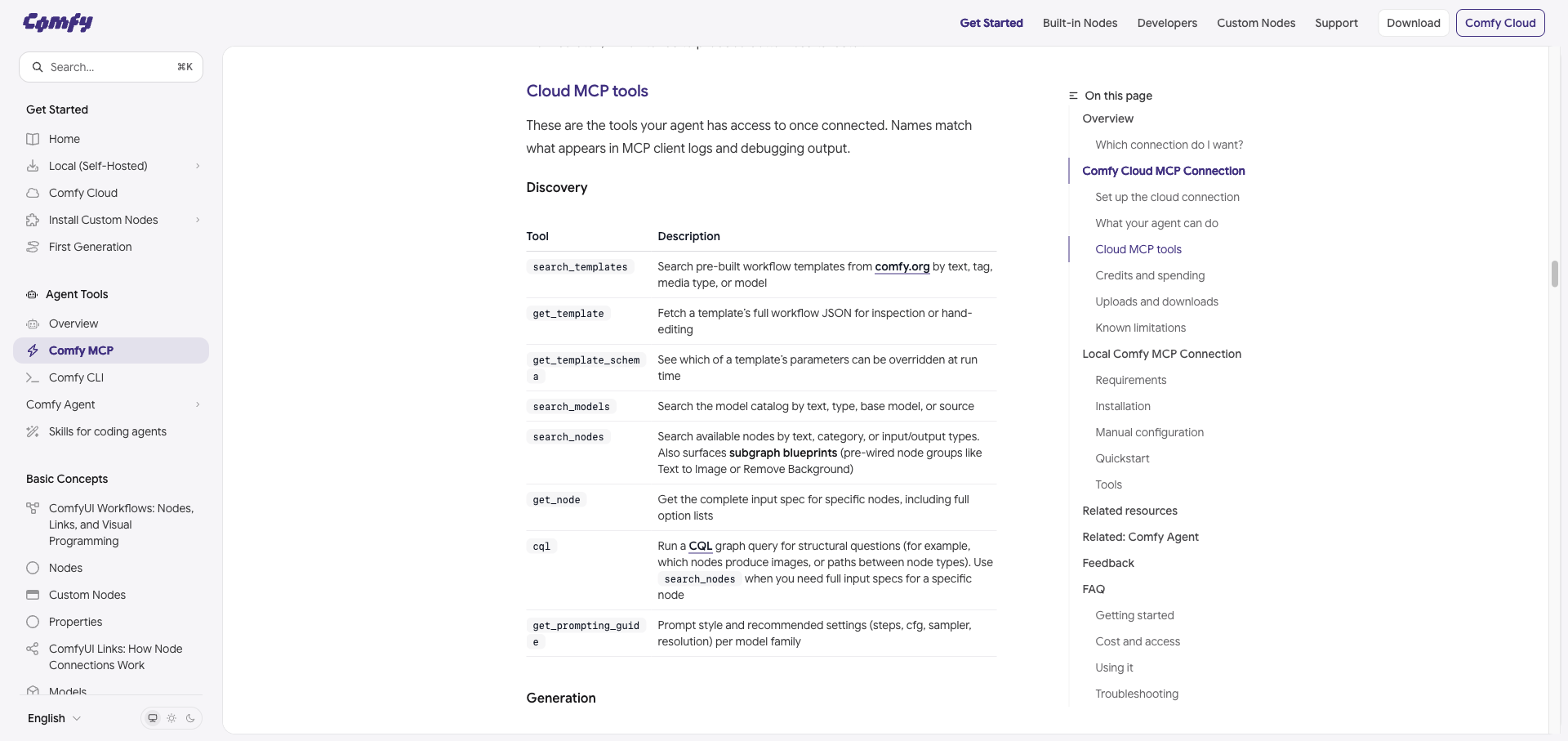
Task: Click the First Generation icon
Action: click(33, 247)
